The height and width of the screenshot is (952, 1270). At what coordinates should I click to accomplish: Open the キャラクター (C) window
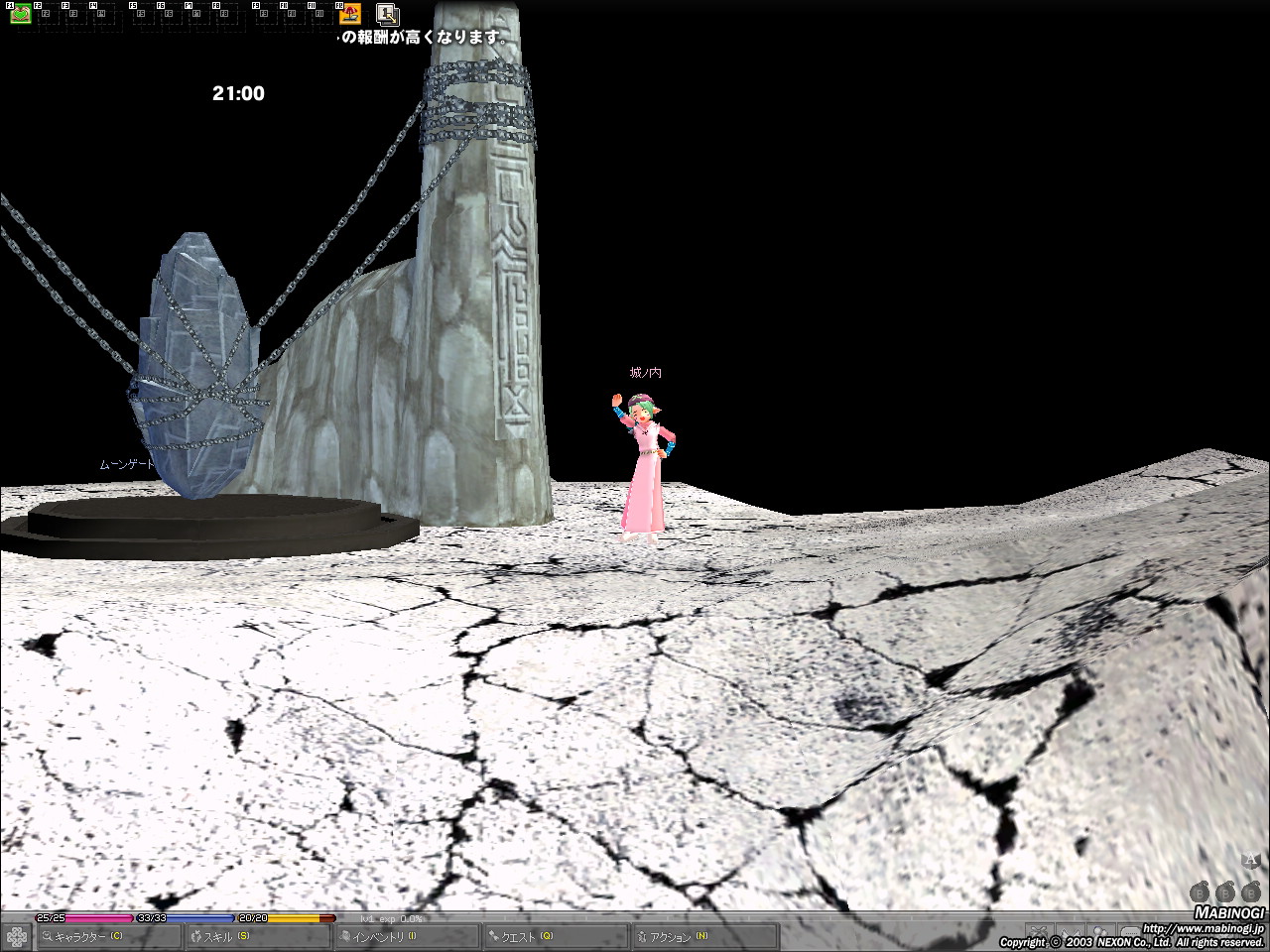click(109, 936)
